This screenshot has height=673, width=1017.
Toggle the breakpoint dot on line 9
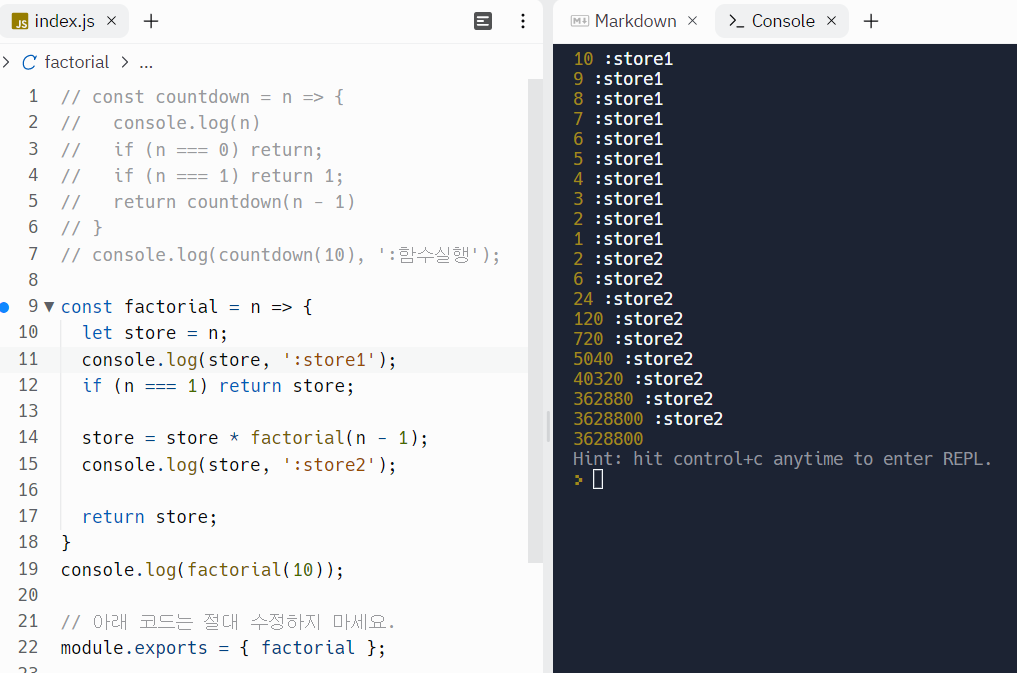coord(7,307)
